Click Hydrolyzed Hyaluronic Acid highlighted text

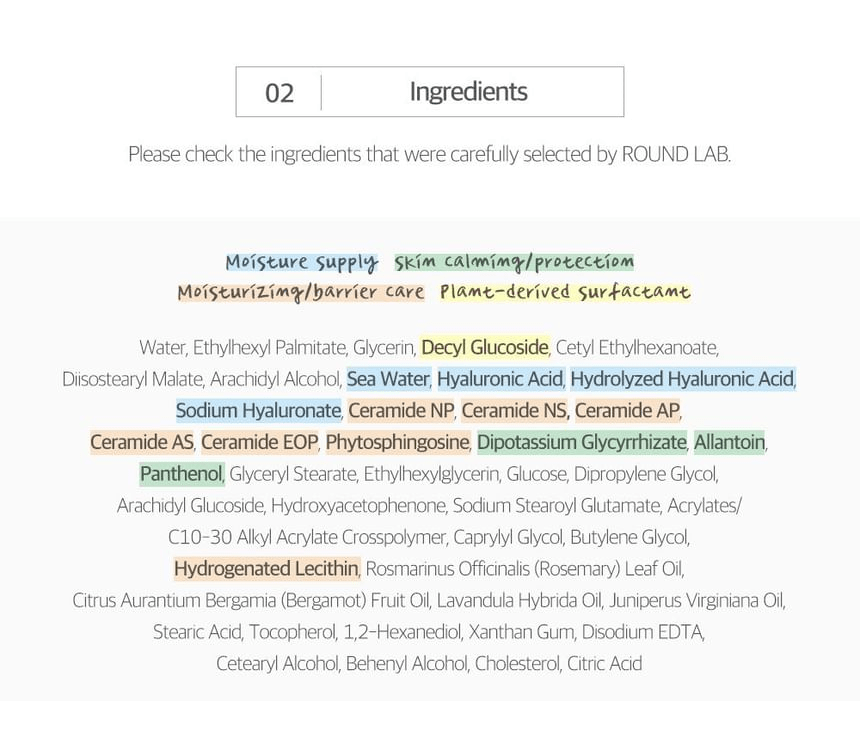point(683,379)
